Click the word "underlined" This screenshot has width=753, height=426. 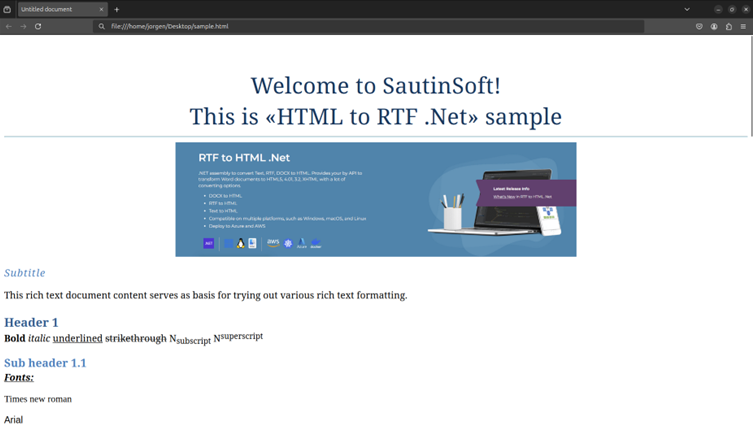[77, 338]
